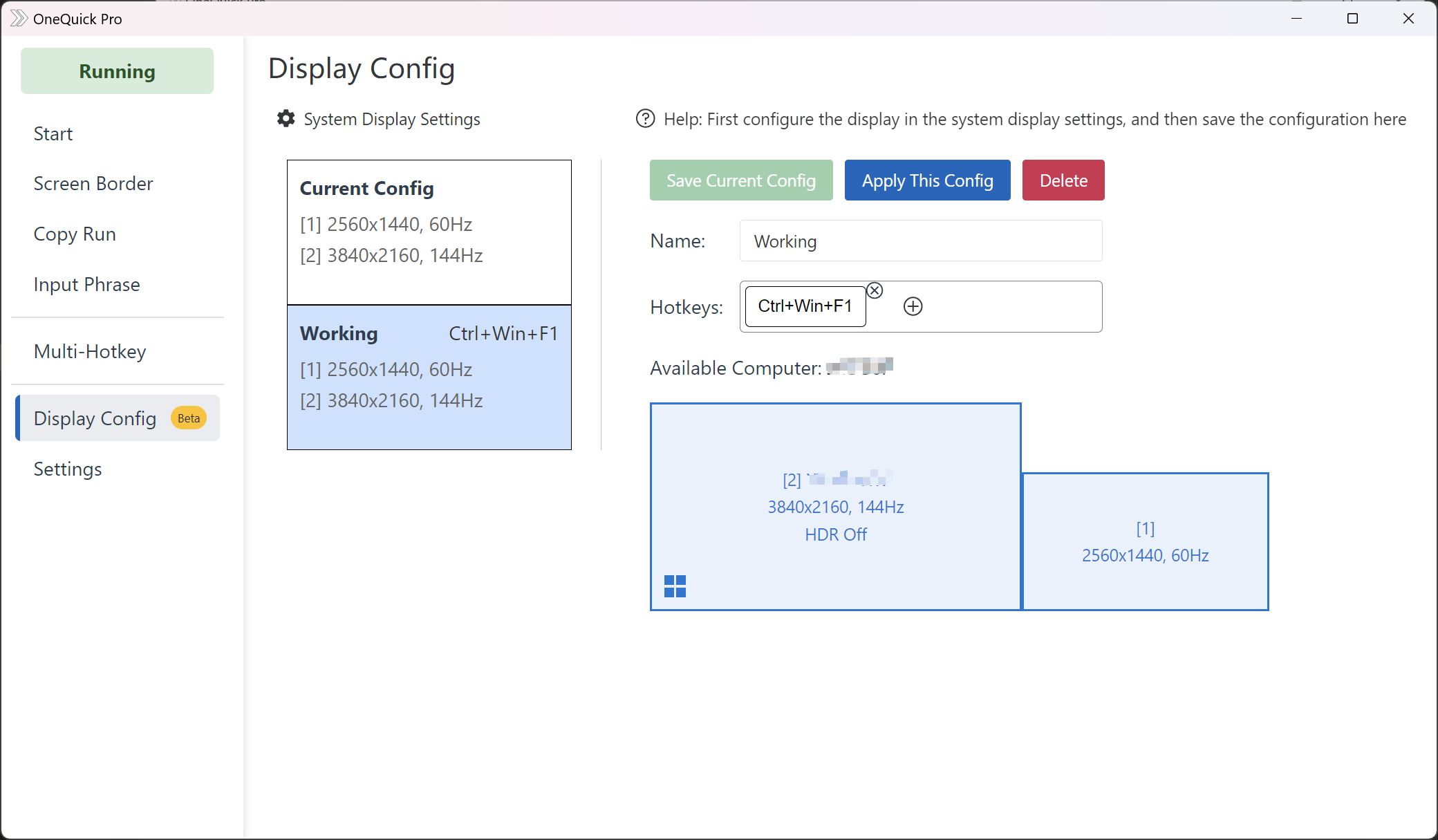Click the help question mark icon
The image size is (1438, 840).
coord(645,119)
